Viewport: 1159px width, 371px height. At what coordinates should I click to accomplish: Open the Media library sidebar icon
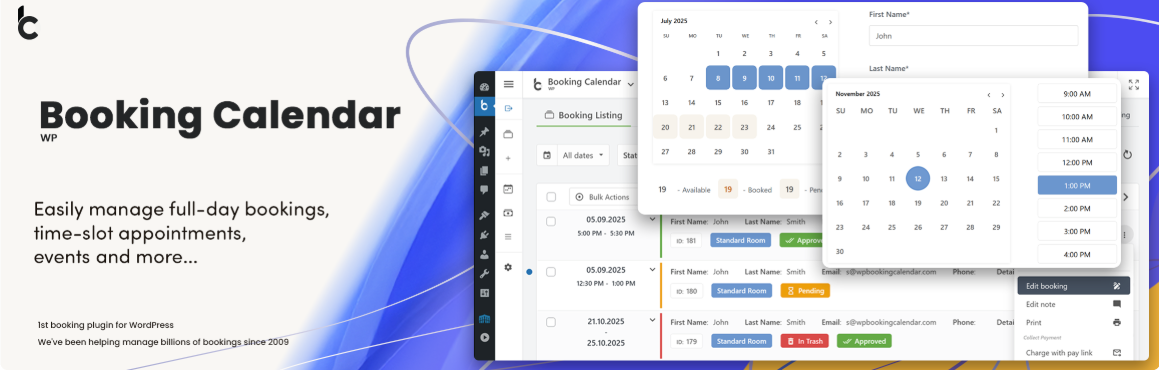point(484,152)
